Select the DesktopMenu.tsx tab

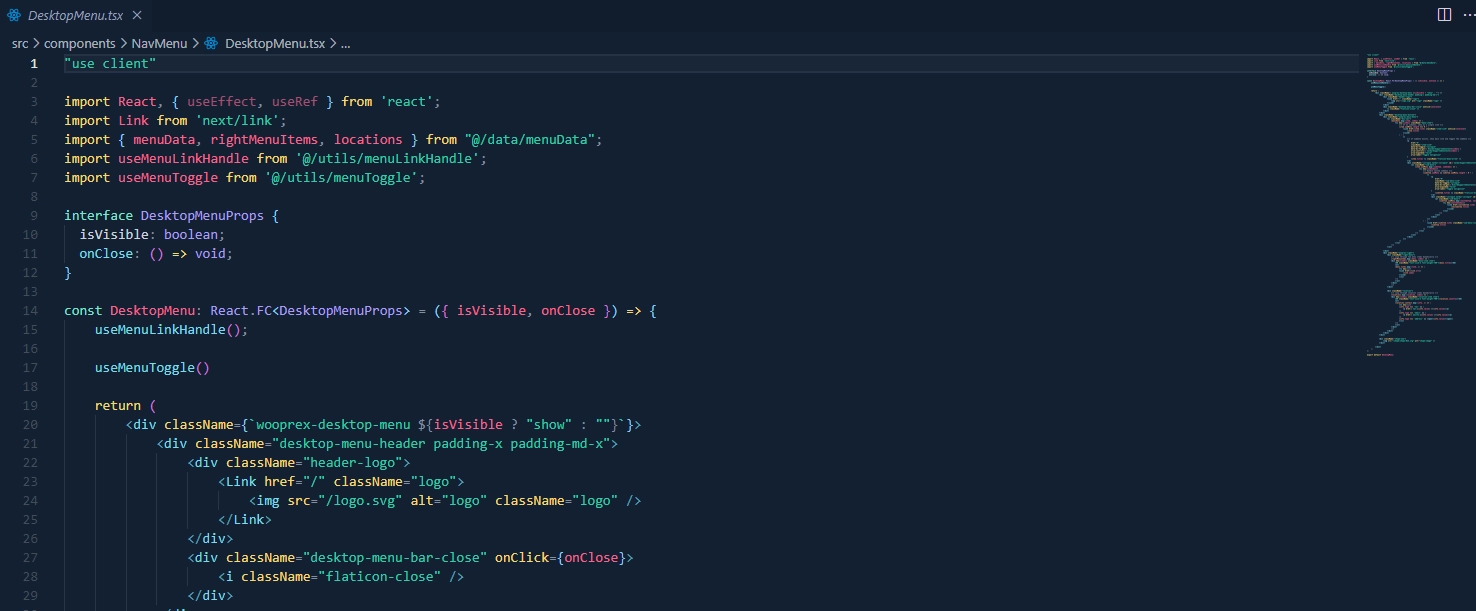[76, 15]
